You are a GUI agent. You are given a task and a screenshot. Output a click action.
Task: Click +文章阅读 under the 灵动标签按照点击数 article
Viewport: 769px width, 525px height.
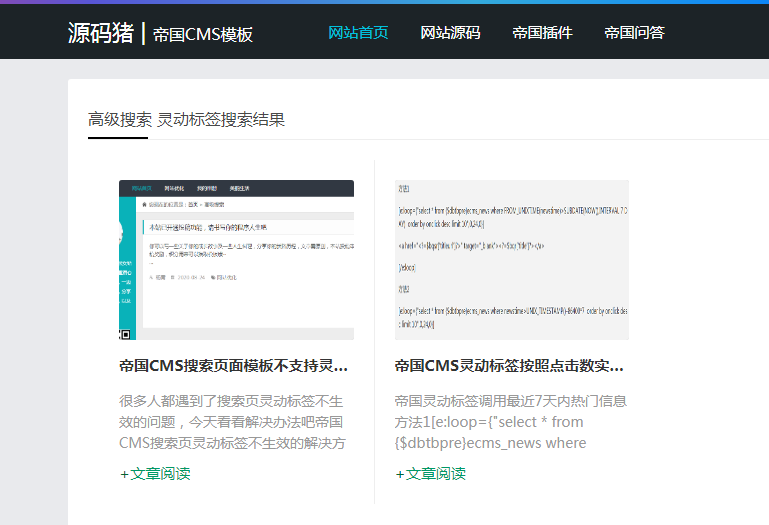coord(431,473)
